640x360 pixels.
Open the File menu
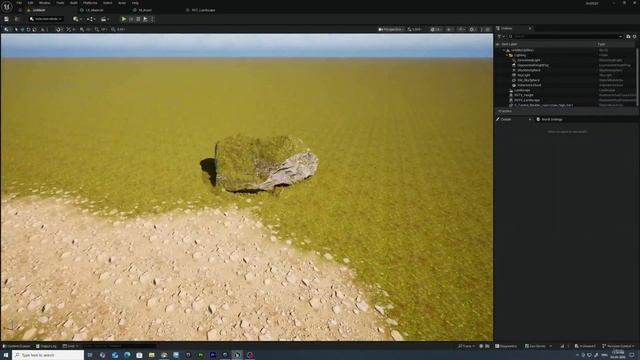[19, 3]
